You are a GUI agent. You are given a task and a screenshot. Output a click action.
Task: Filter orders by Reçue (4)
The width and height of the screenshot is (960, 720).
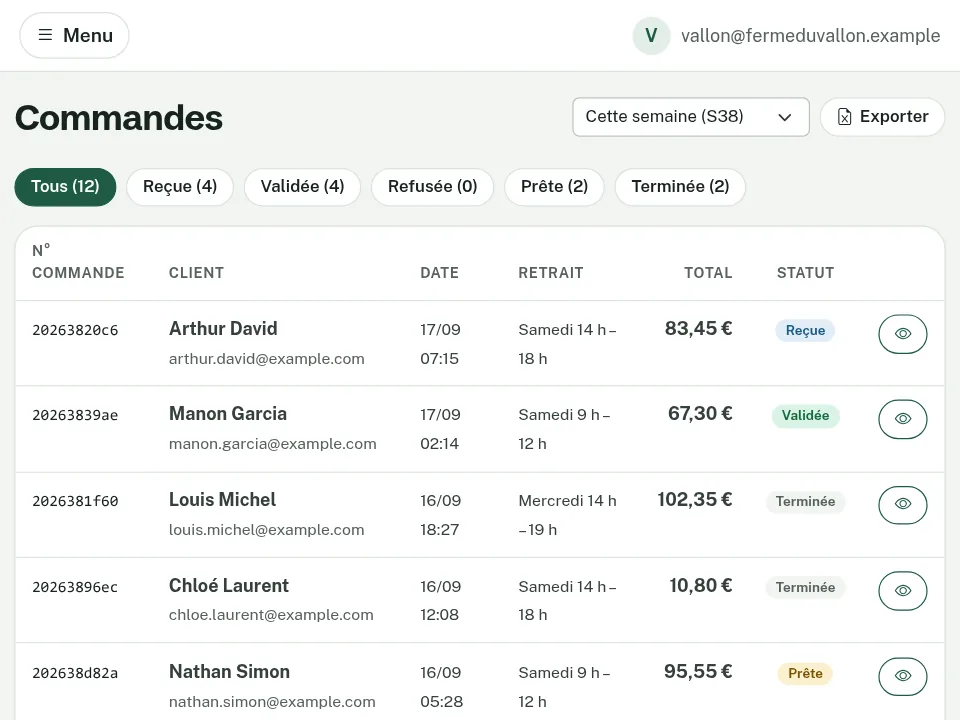pyautogui.click(x=180, y=187)
